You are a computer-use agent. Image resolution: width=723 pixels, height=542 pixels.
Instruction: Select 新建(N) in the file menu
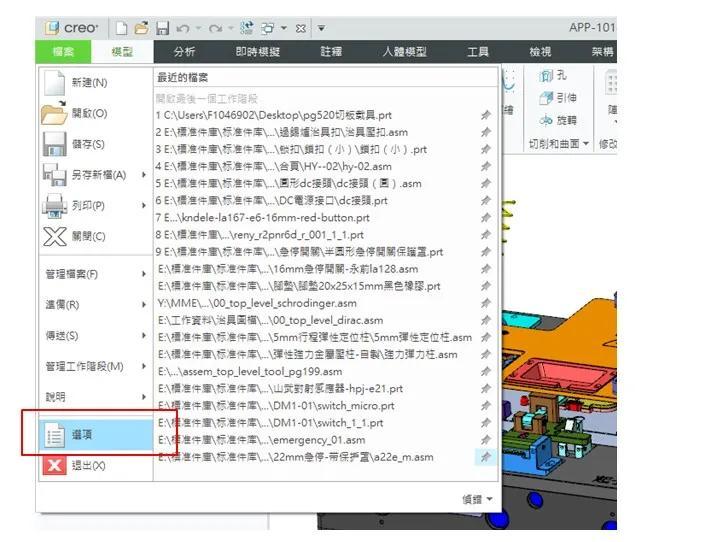point(95,83)
